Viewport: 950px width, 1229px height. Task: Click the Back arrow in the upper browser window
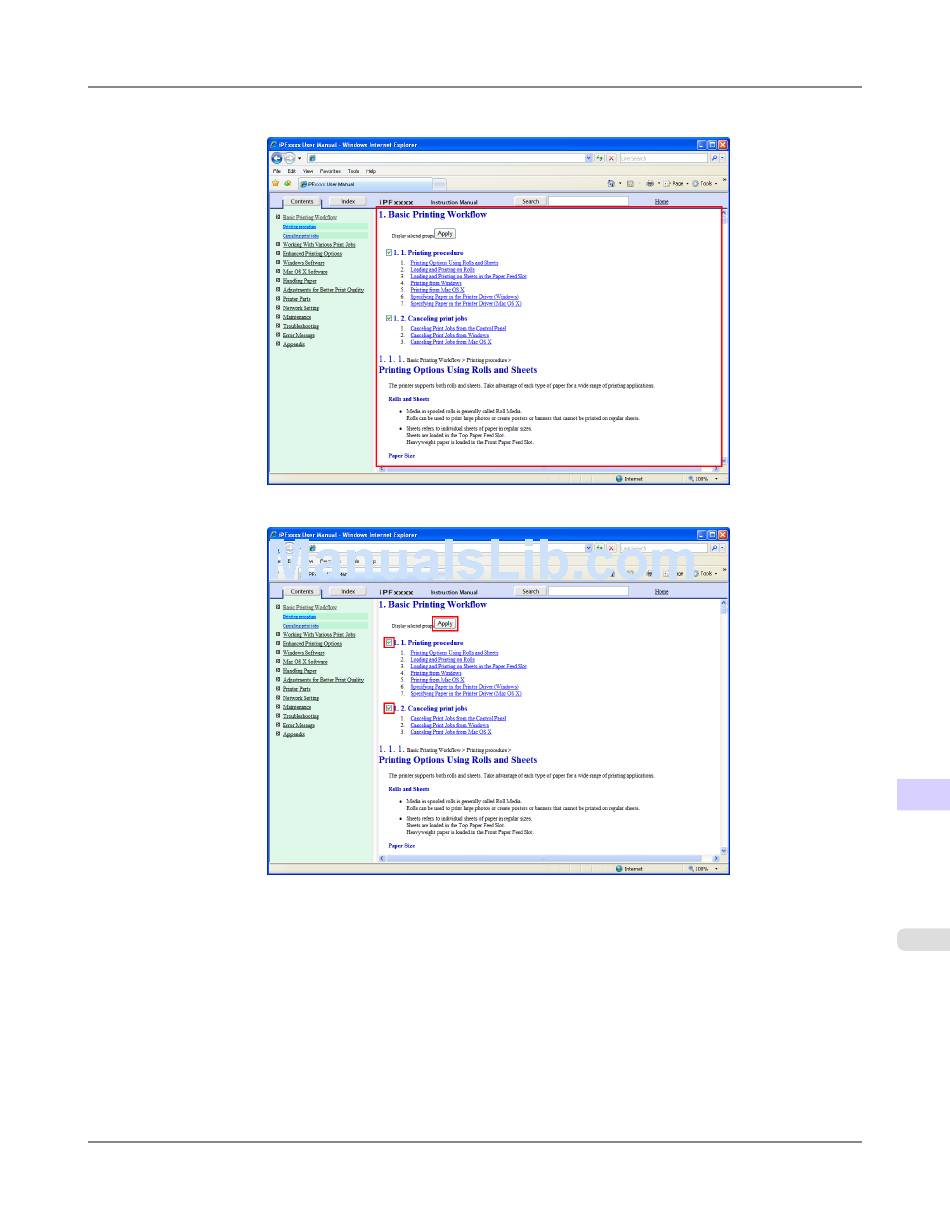pyautogui.click(x=276, y=158)
